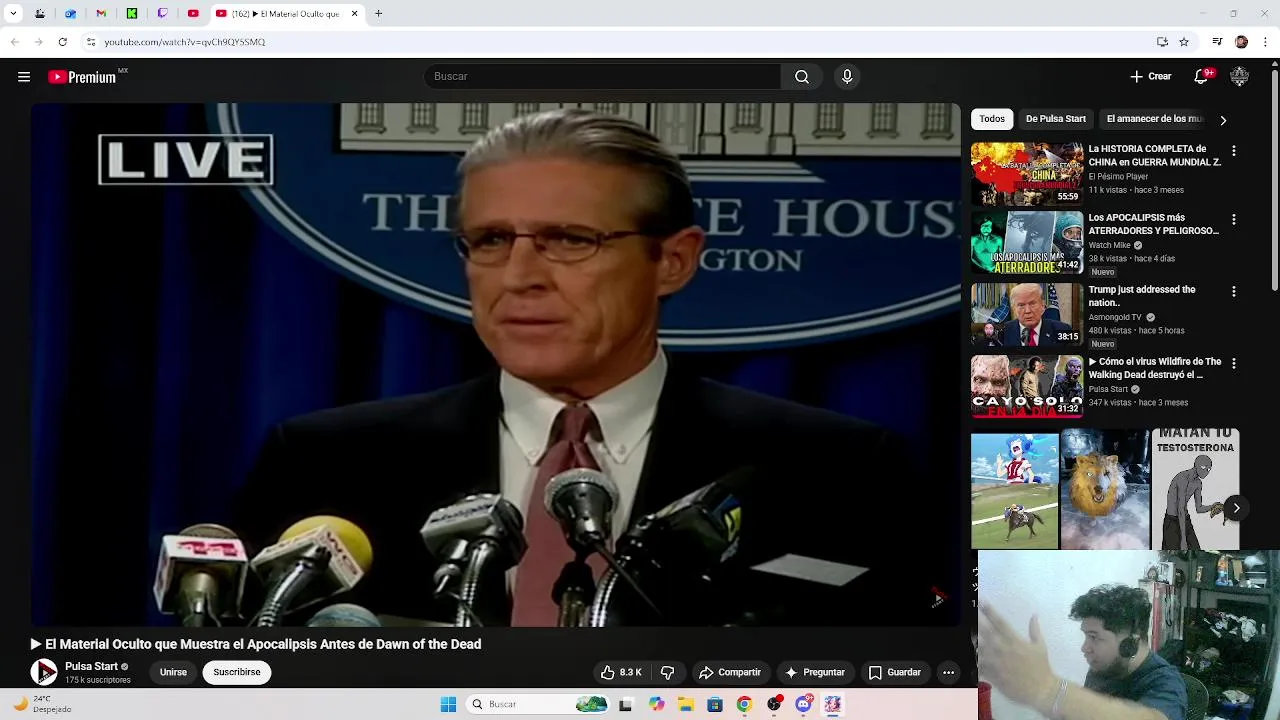Open the wolf Short thumbnail
The image size is (1280, 720).
[x=1105, y=490]
